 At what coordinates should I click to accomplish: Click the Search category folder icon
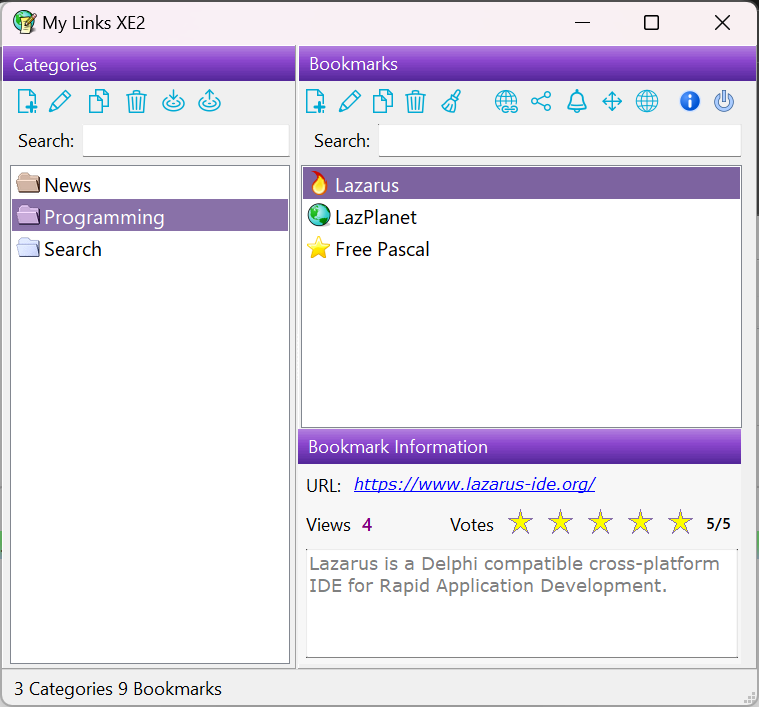[x=28, y=247]
